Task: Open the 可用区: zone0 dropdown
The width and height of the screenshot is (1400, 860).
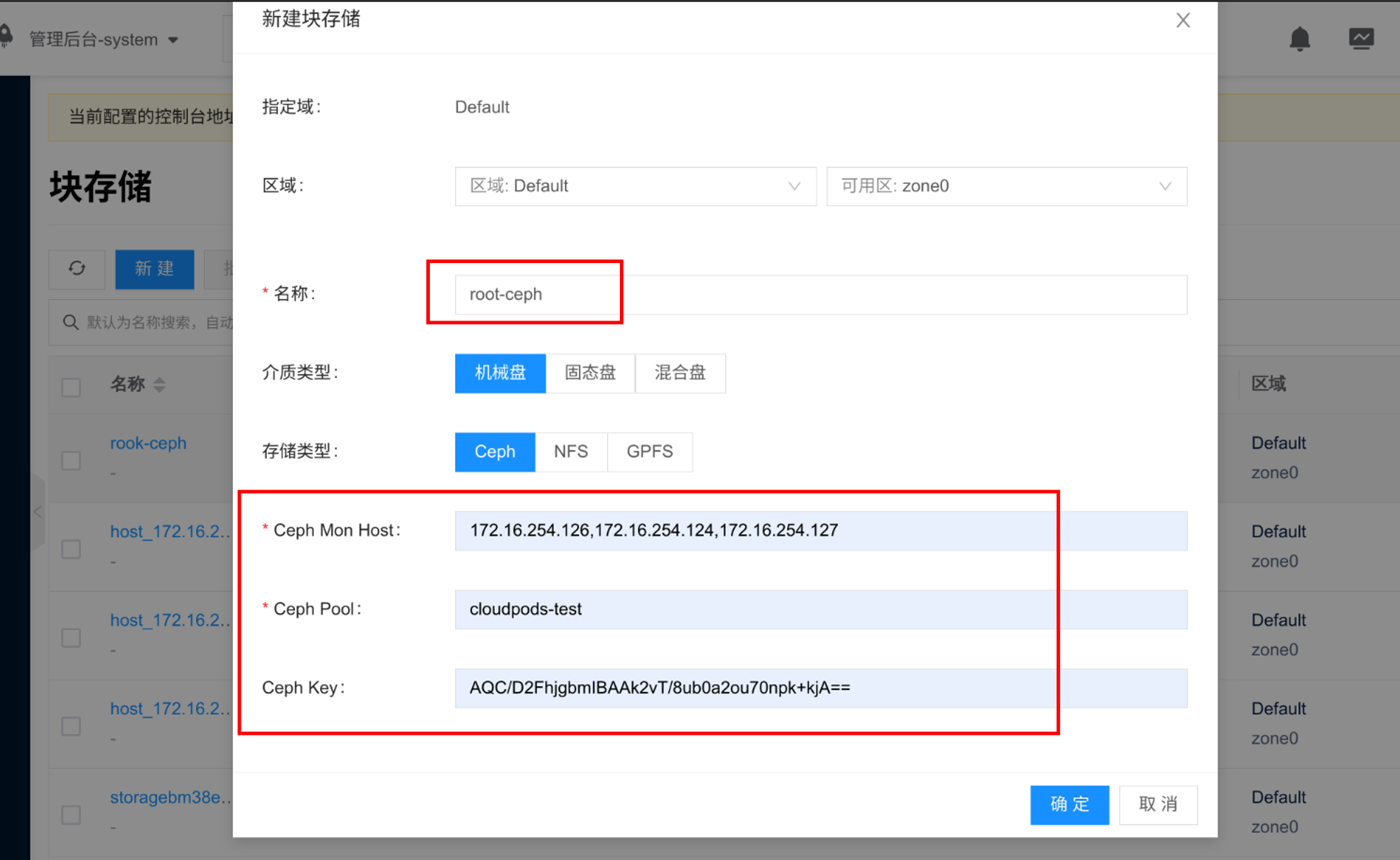Action: tap(1006, 186)
